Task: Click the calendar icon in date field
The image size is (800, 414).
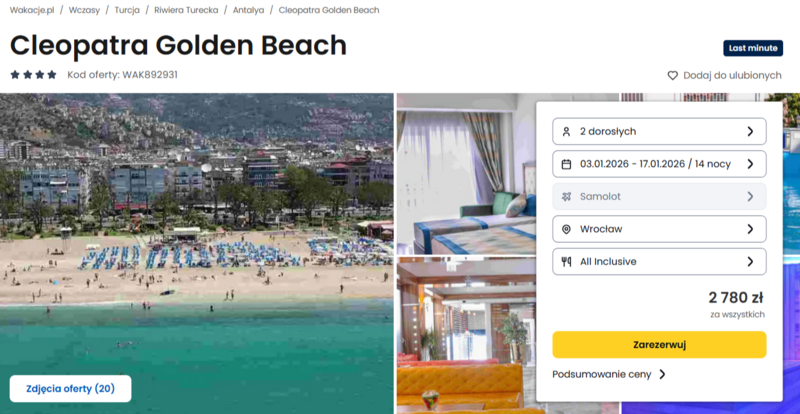Action: (566, 164)
